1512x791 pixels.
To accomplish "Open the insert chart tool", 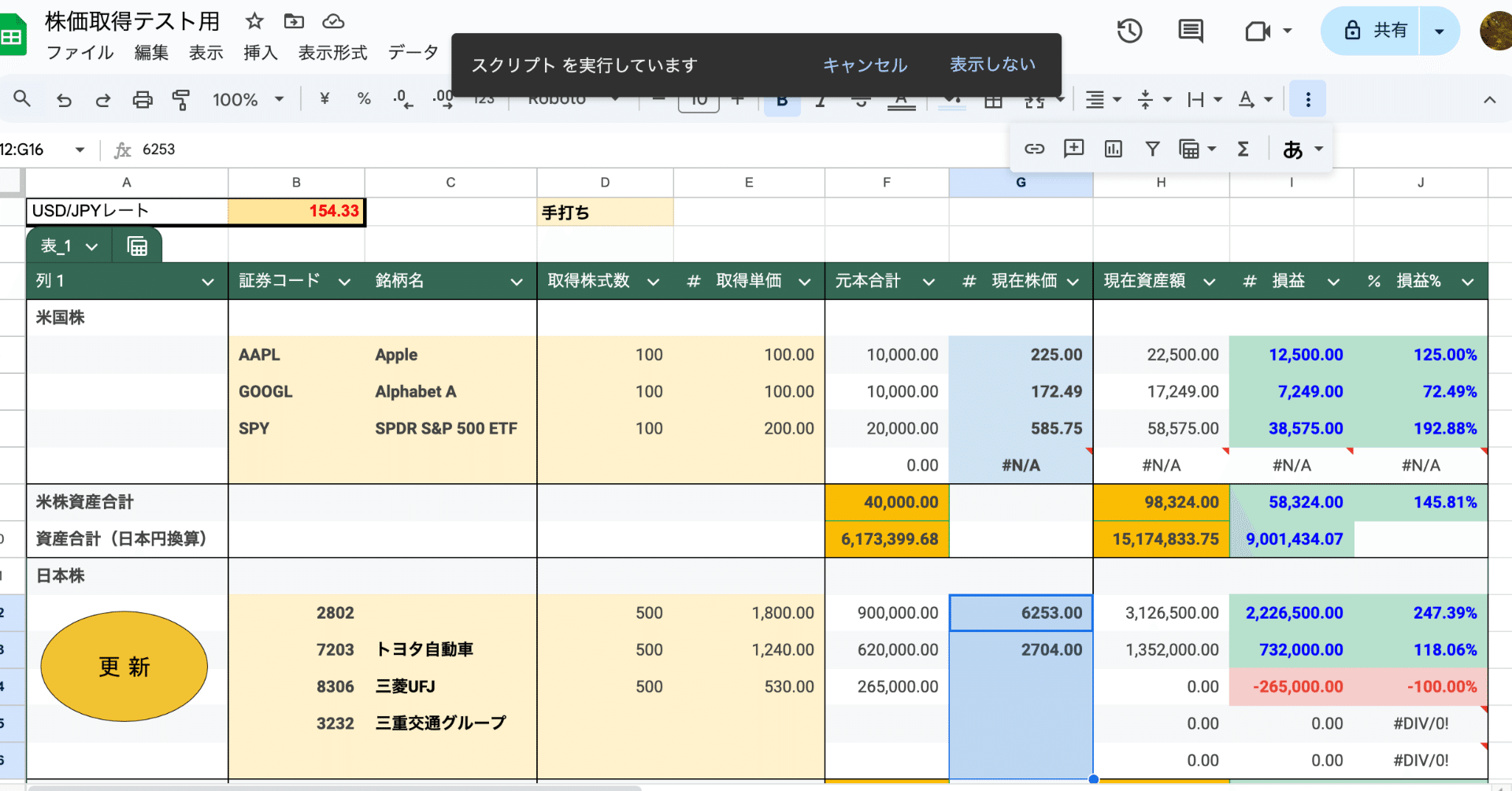I will pos(1113,148).
